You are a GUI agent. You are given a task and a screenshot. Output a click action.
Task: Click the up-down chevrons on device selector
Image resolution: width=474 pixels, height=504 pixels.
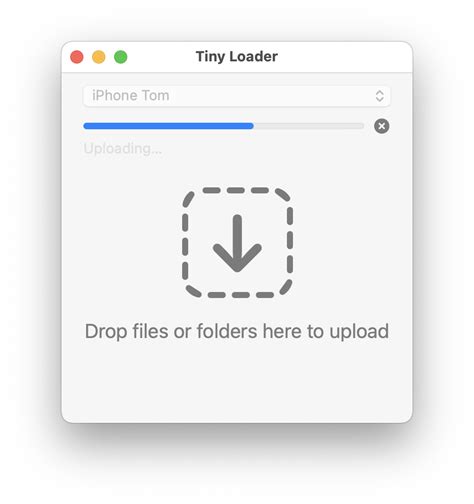(x=379, y=96)
